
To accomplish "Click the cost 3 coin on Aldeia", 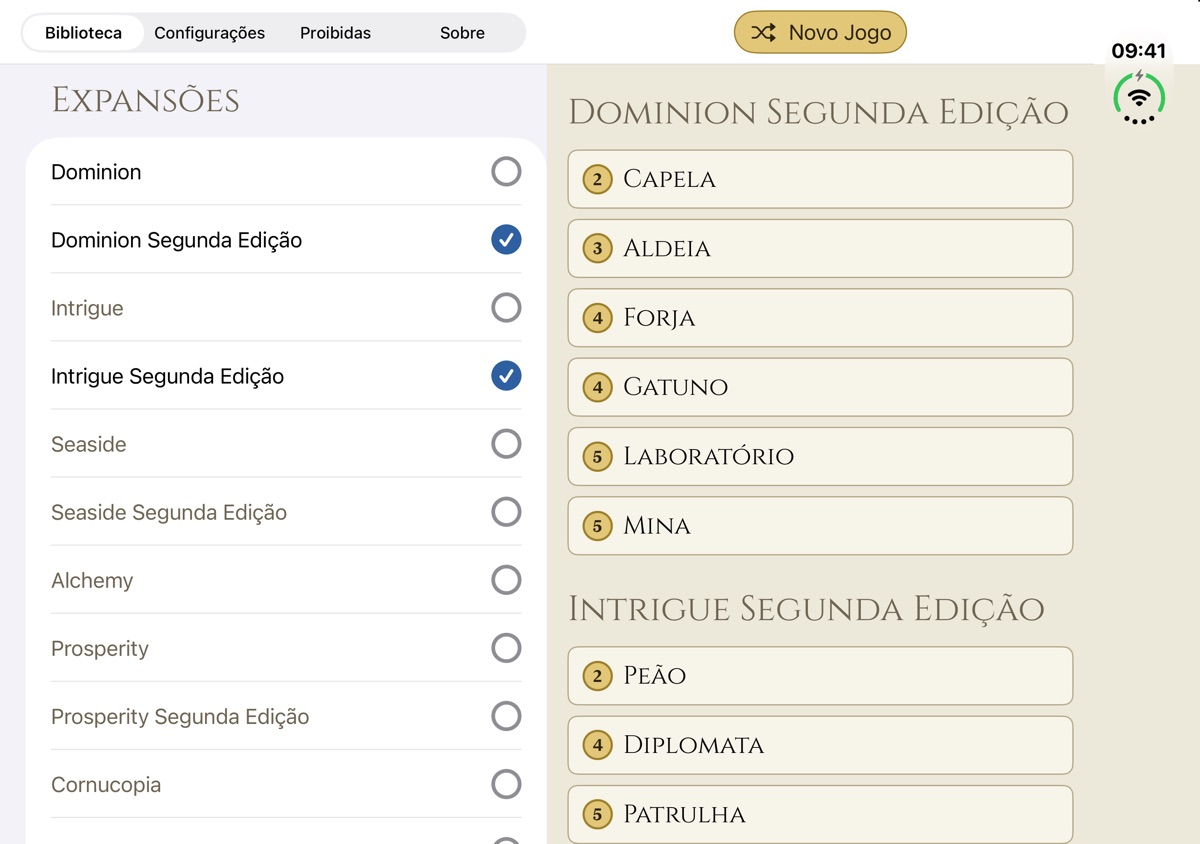I will [597, 249].
